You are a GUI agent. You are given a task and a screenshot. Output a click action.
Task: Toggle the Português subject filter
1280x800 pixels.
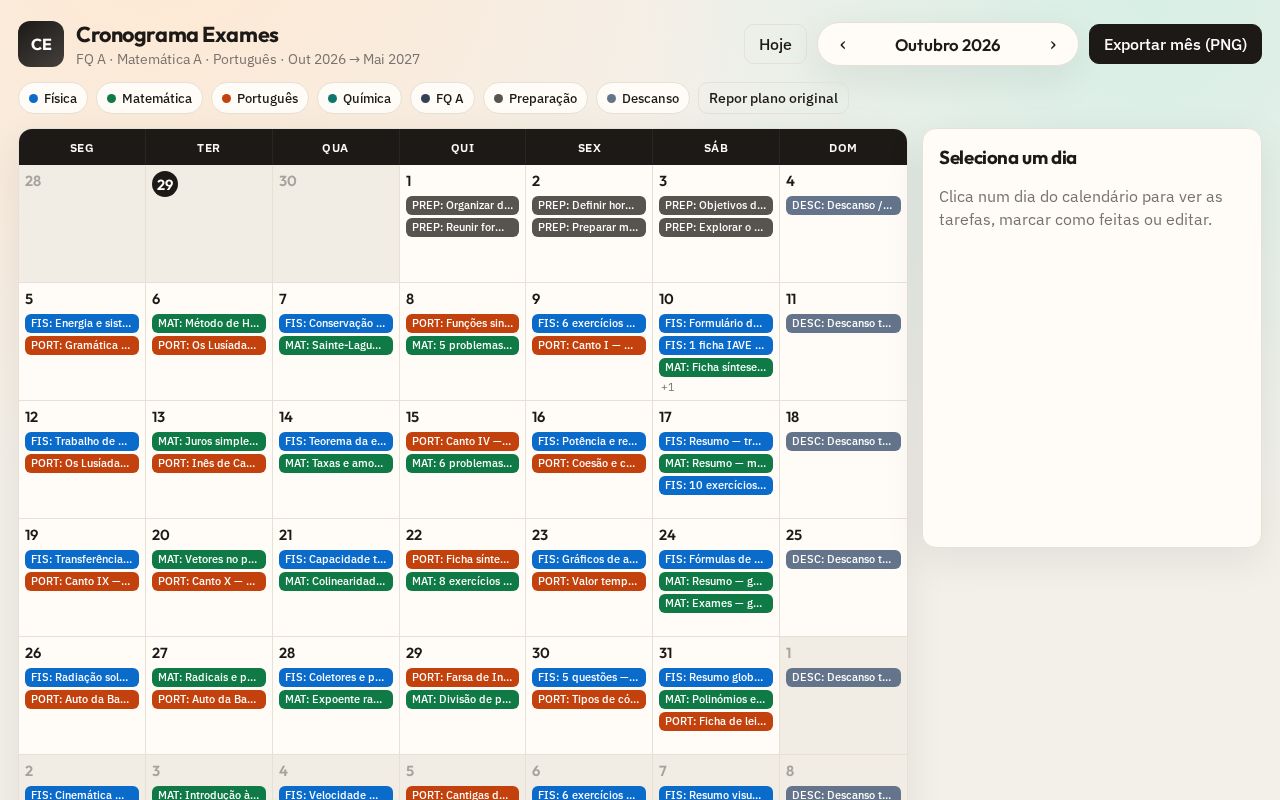260,98
